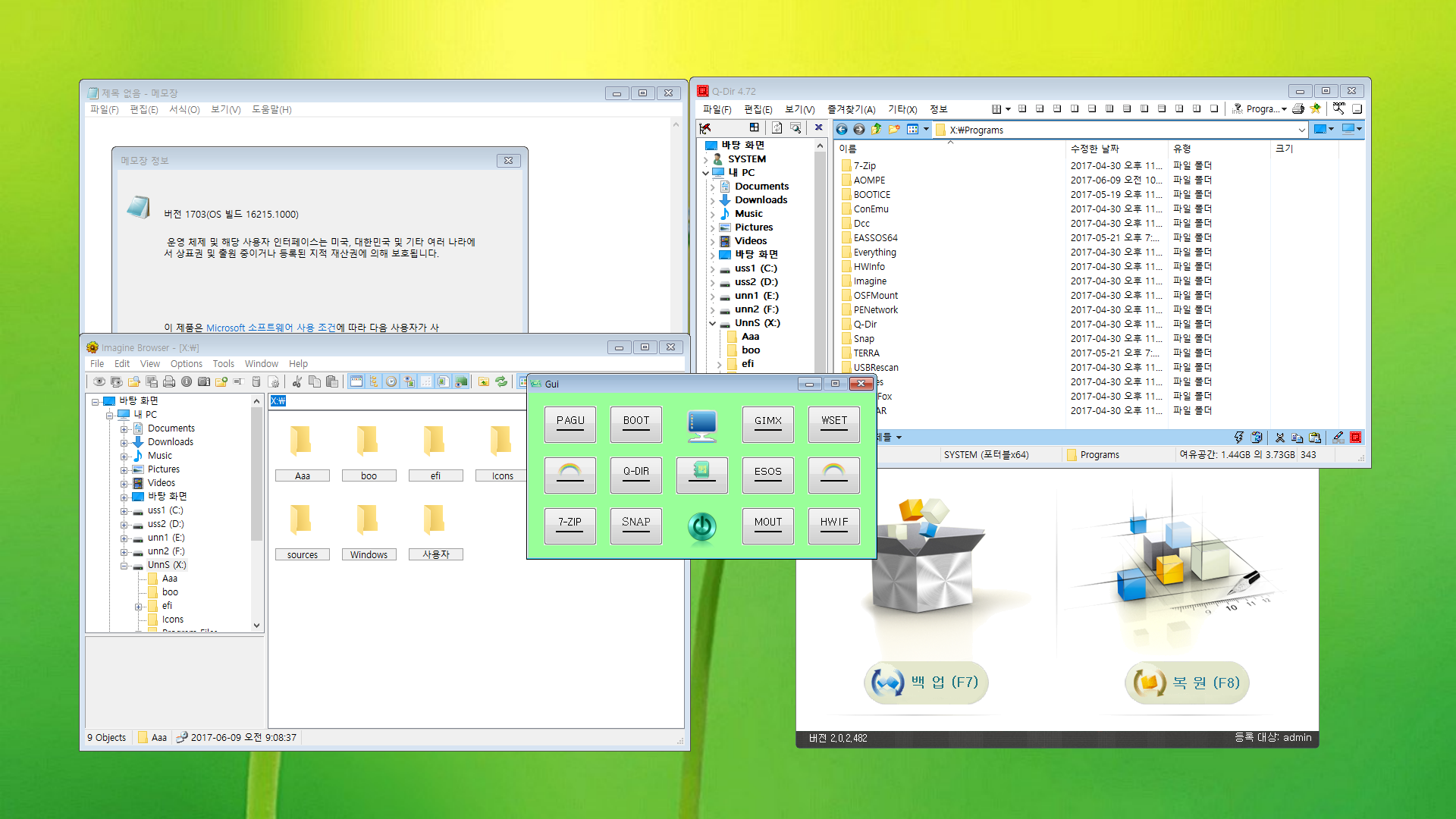Click the lightning bolt icon in Q-Dir bottom bar
1456x819 pixels.
1239,438
